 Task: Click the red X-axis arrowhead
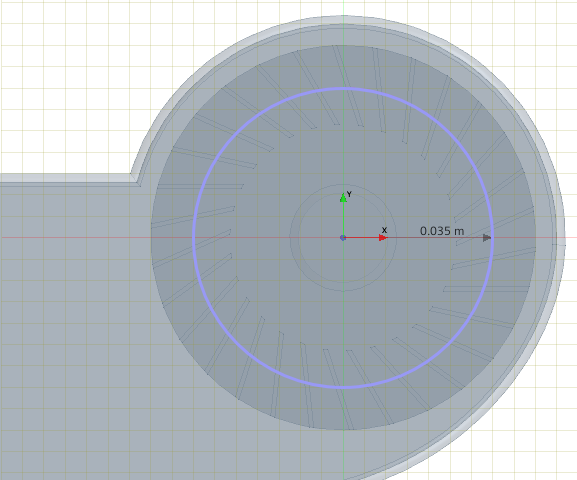[x=383, y=238]
